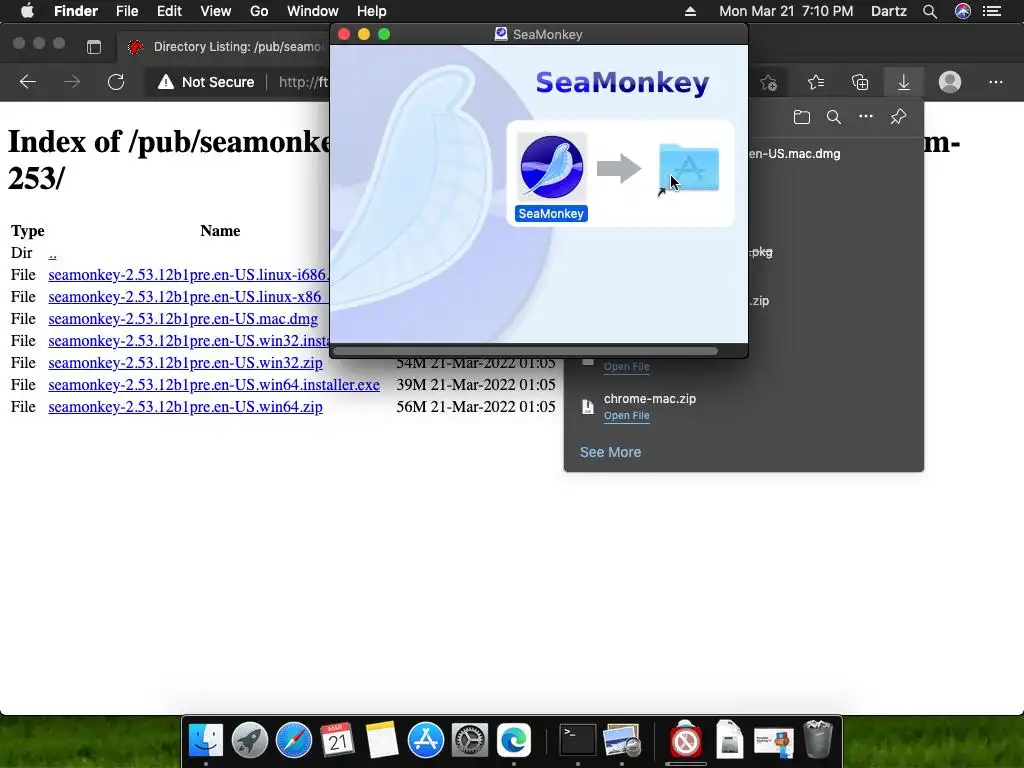Click seamonkey linux-x86_64 download link
1024x768 pixels.
[x=189, y=297]
